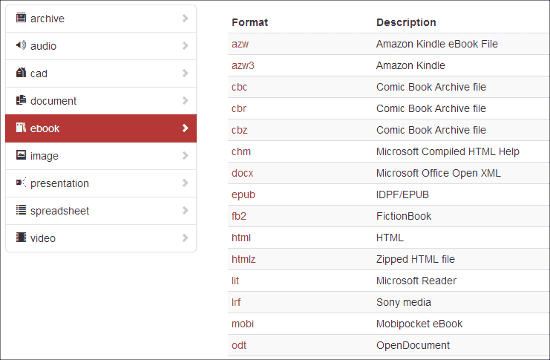The height and width of the screenshot is (360, 550).
Task: Open the docx format link
Action: (242, 173)
